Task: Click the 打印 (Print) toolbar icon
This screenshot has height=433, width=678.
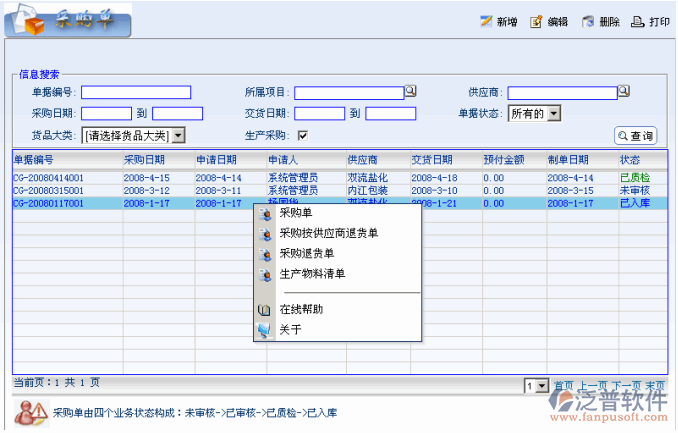Action: [x=638, y=21]
